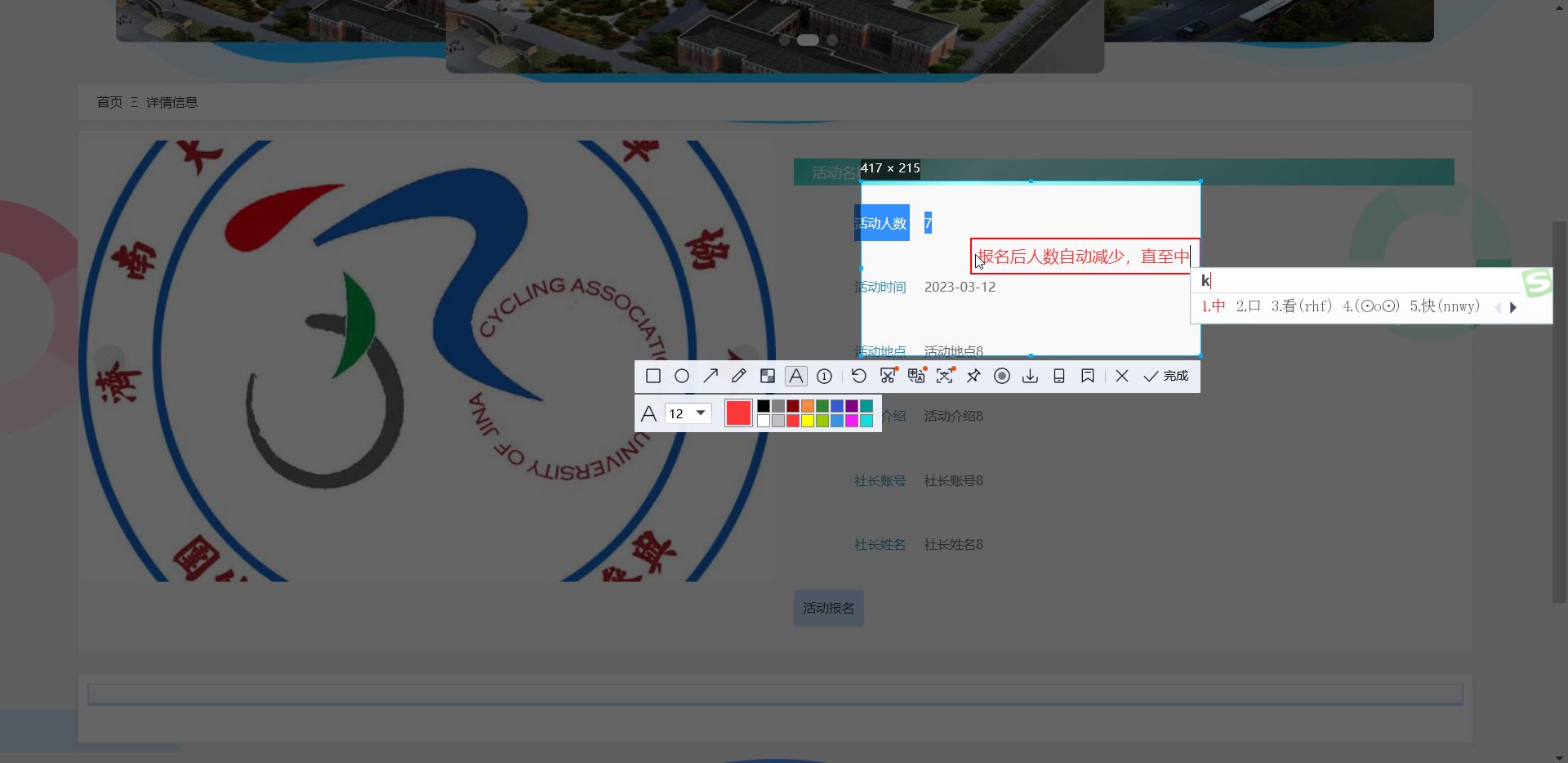This screenshot has height=763, width=1568.
Task: Pick the teal color swatch
Action: (x=866, y=406)
